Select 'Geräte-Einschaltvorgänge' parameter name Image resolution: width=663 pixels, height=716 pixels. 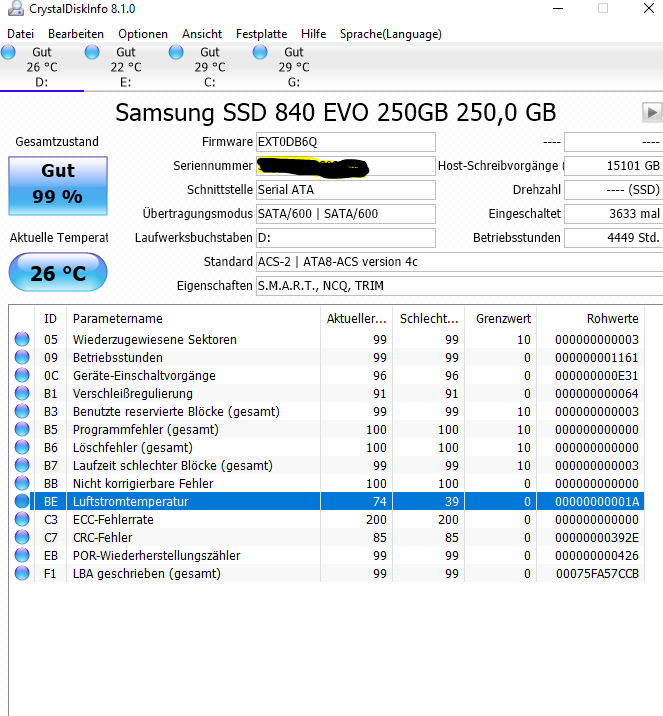[144, 376]
